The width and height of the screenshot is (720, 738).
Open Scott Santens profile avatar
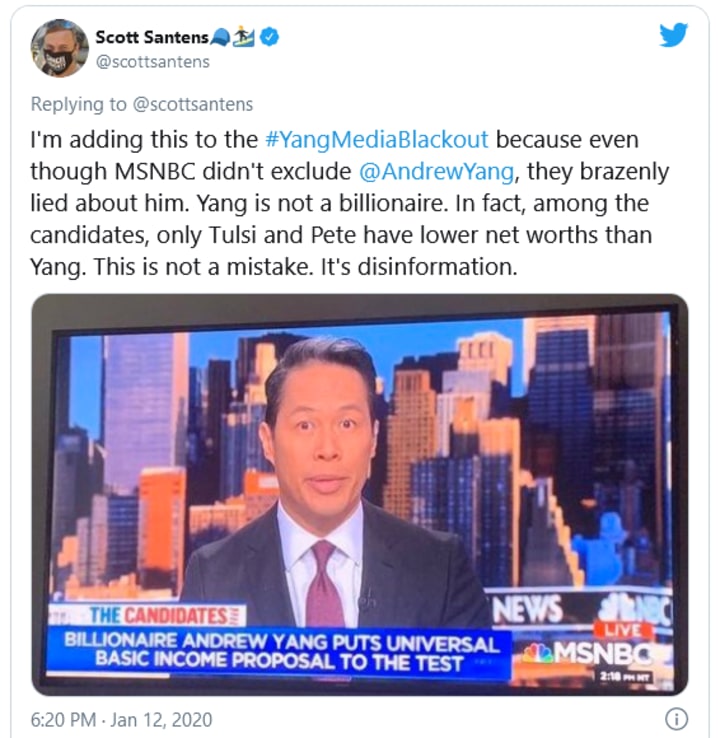pyautogui.click(x=60, y=48)
